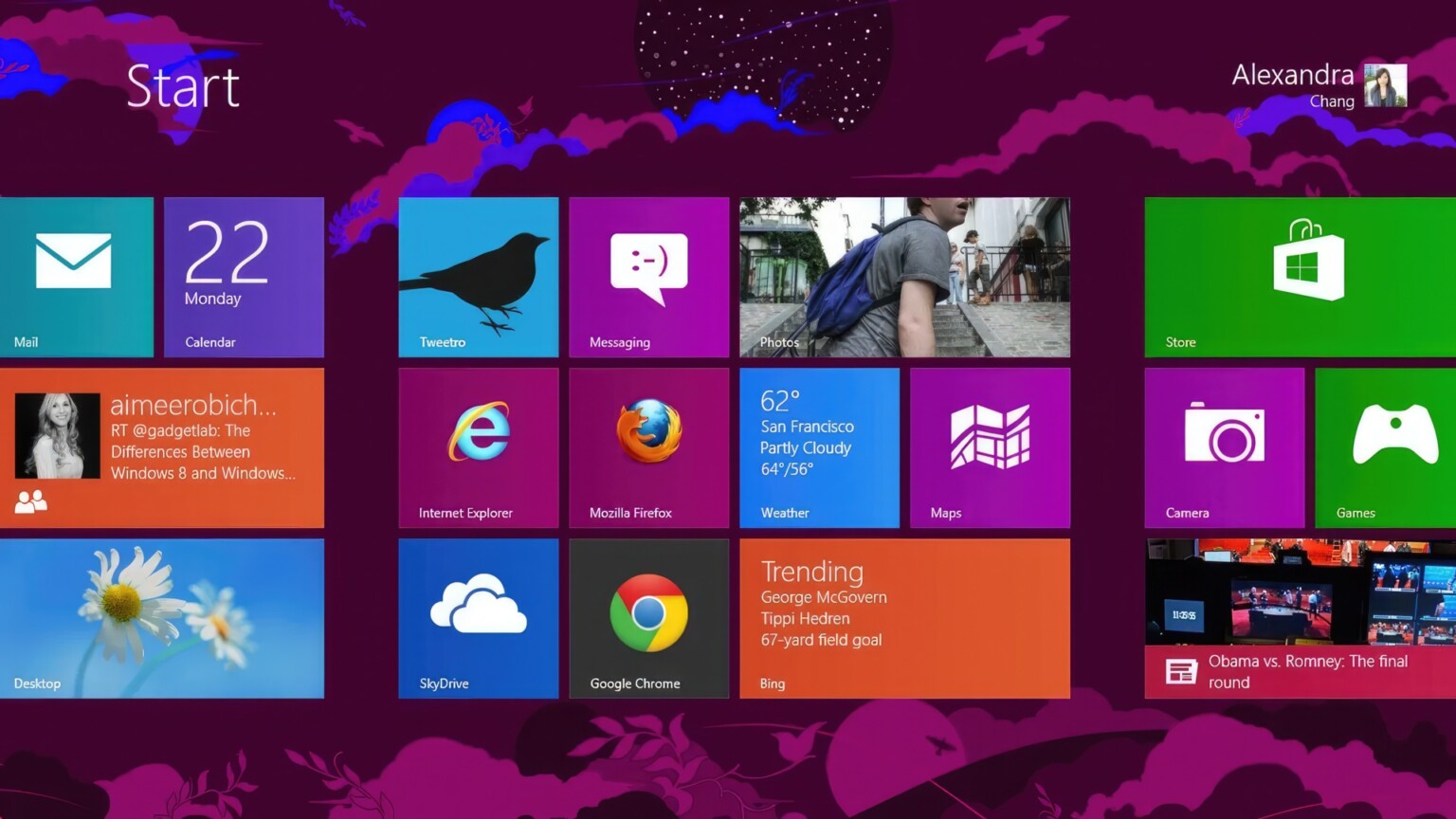Open Mozilla Firefox
Screen dimensions: 1456x819
coord(648,446)
